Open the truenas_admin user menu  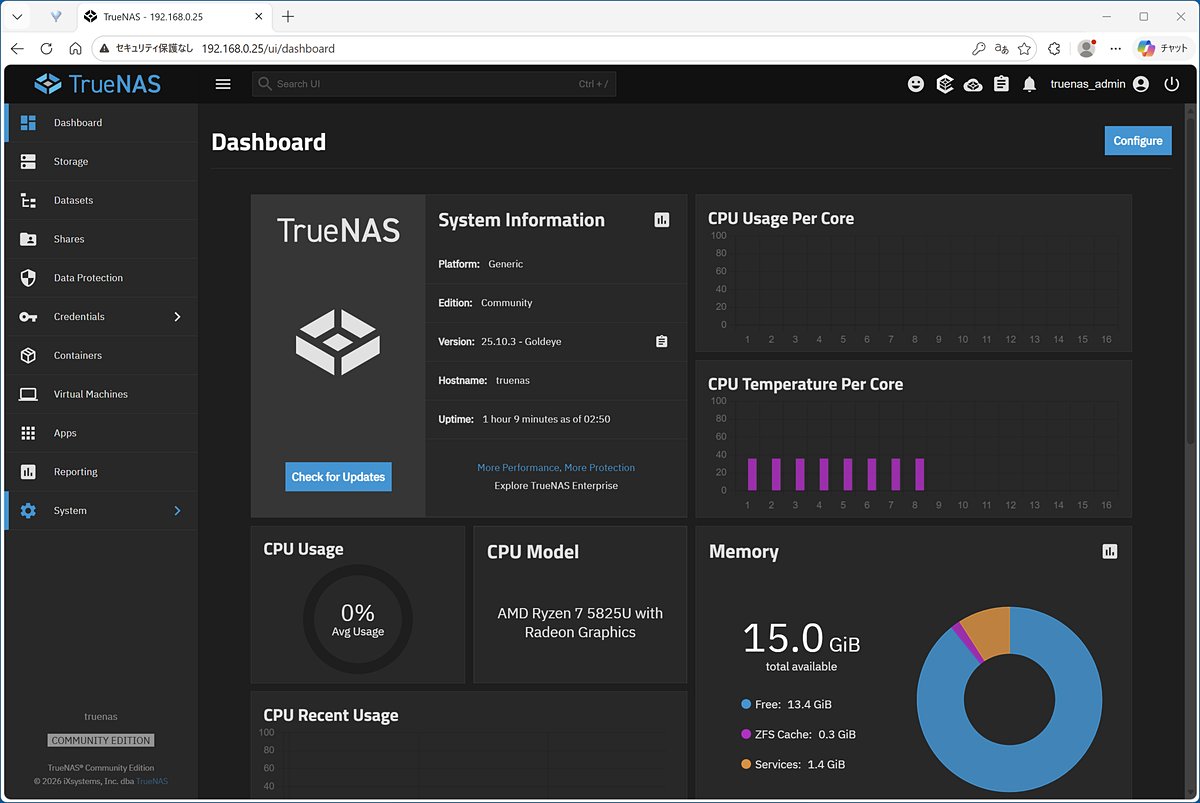coord(1099,84)
